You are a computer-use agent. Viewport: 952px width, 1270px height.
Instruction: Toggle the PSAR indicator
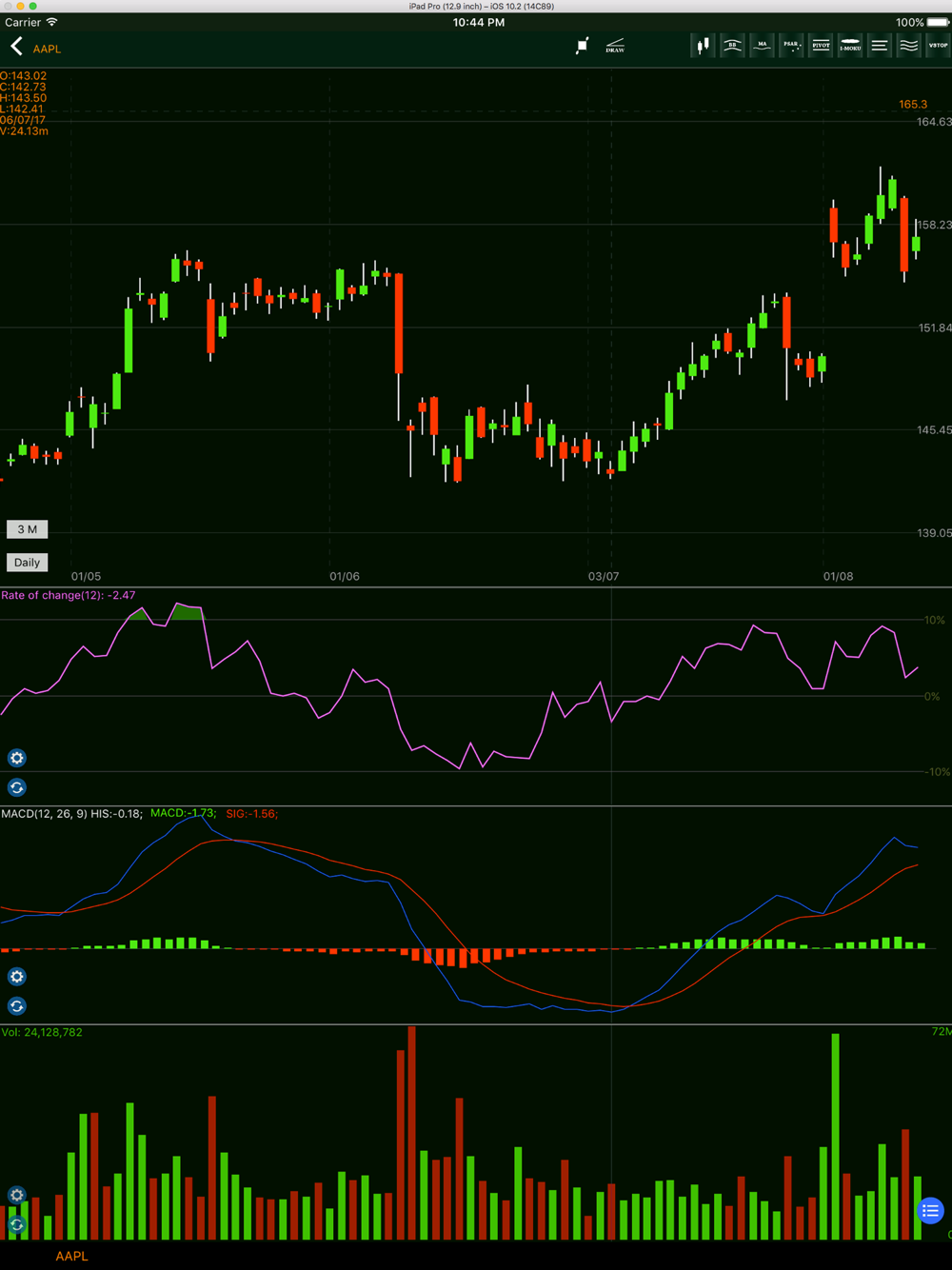(x=791, y=45)
